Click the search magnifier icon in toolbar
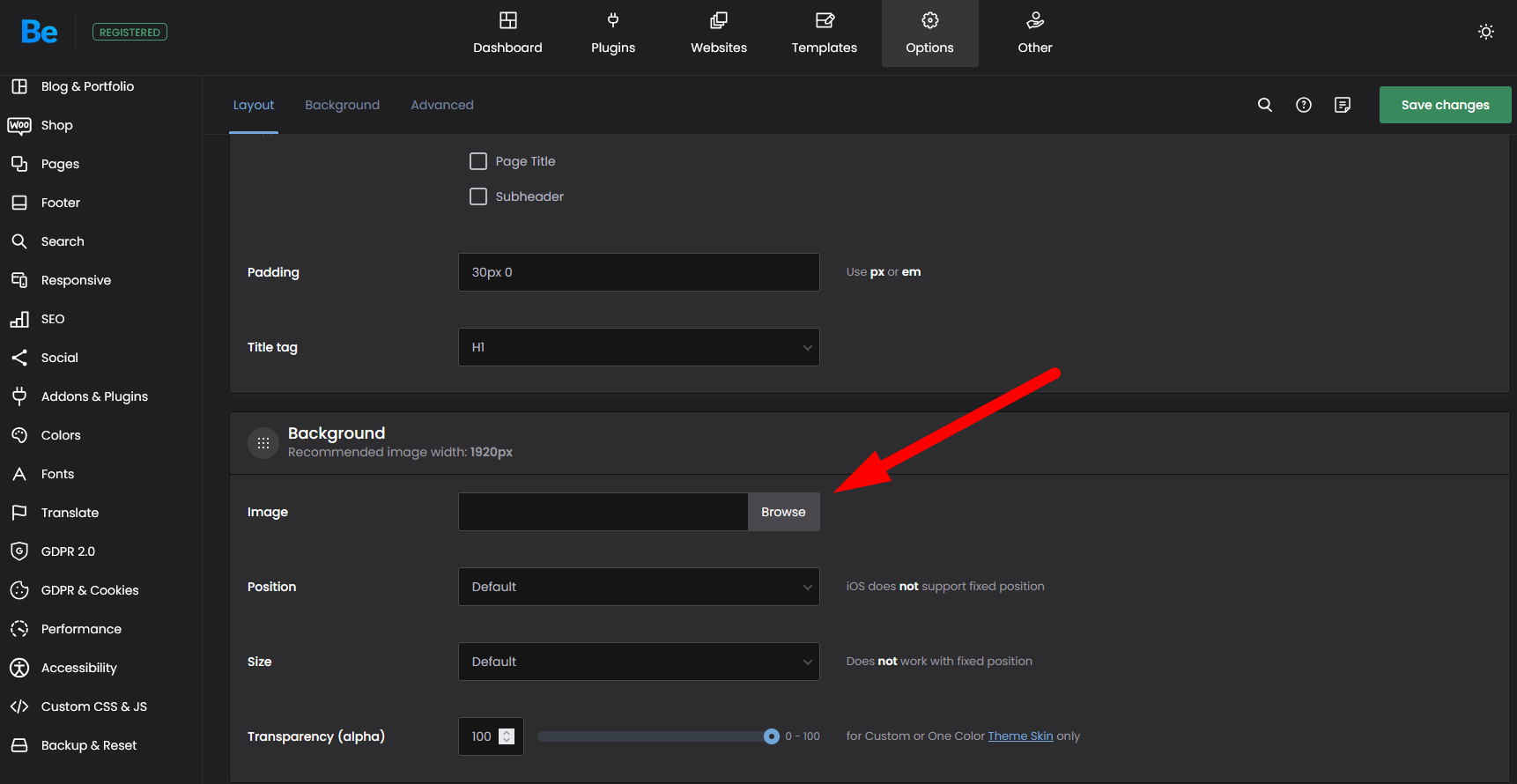 [1265, 105]
